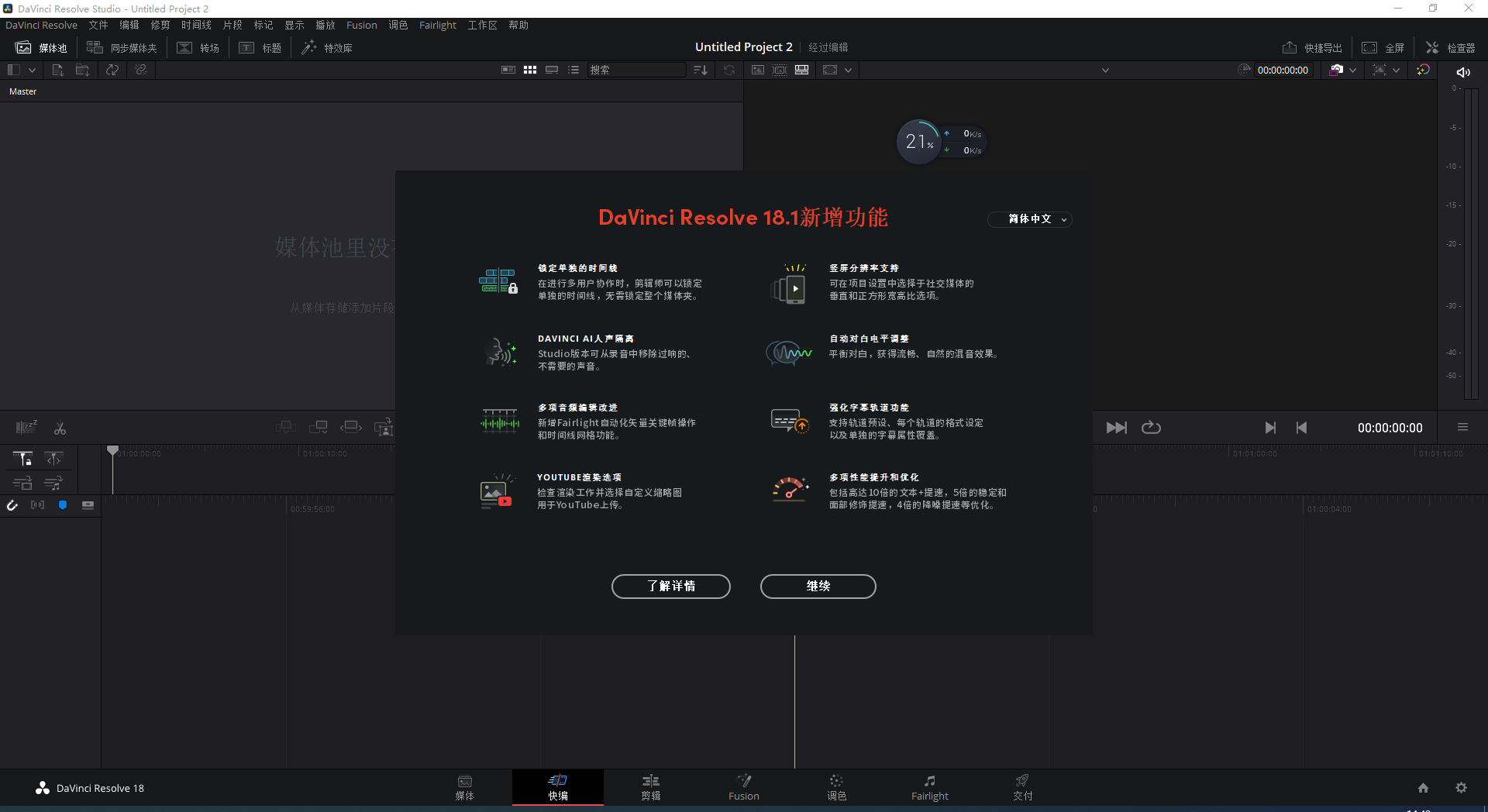Click the relink media icon
1488x812 pixels.
(x=140, y=70)
